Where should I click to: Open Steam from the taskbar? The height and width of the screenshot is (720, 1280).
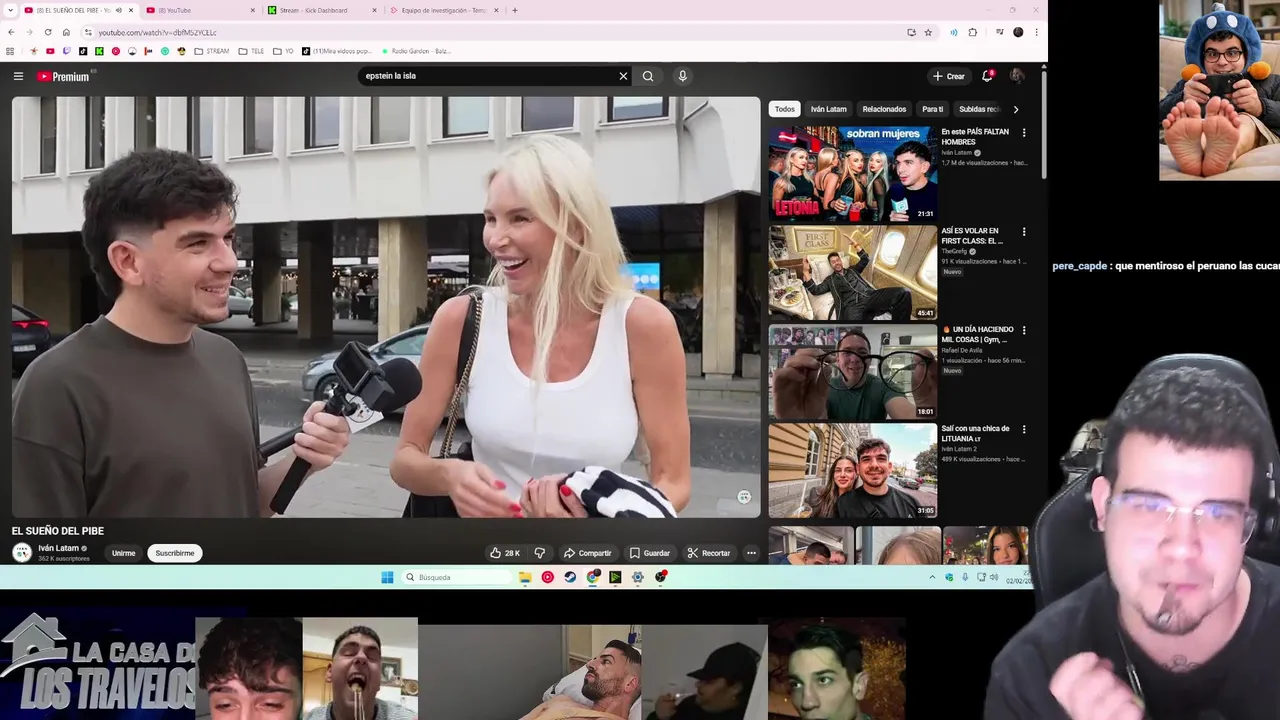[x=570, y=577]
